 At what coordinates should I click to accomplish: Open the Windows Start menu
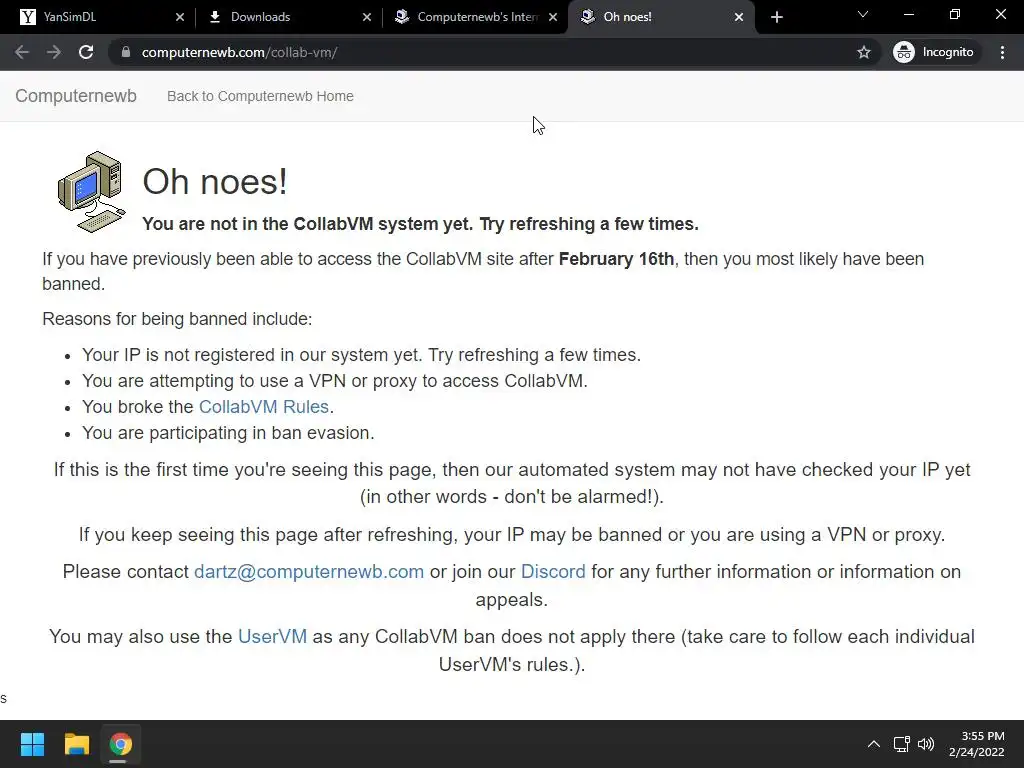coord(32,744)
